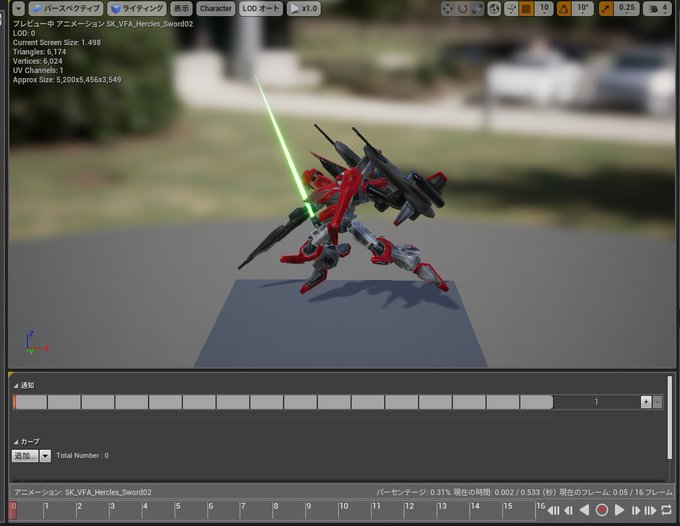Click the Vertices: 6,024 stat text
Image resolution: width=680 pixels, height=526 pixels.
37,61
